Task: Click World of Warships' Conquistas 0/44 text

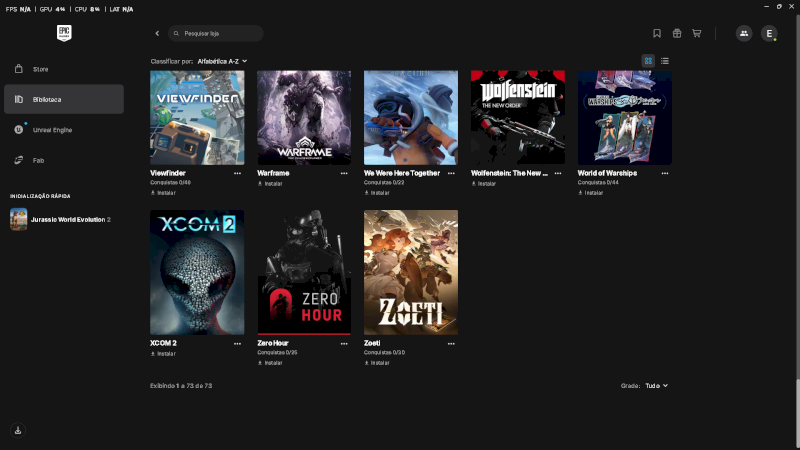Action: (x=598, y=183)
